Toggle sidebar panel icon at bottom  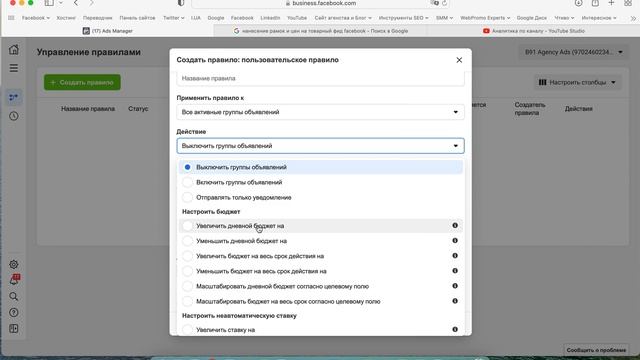(x=14, y=329)
